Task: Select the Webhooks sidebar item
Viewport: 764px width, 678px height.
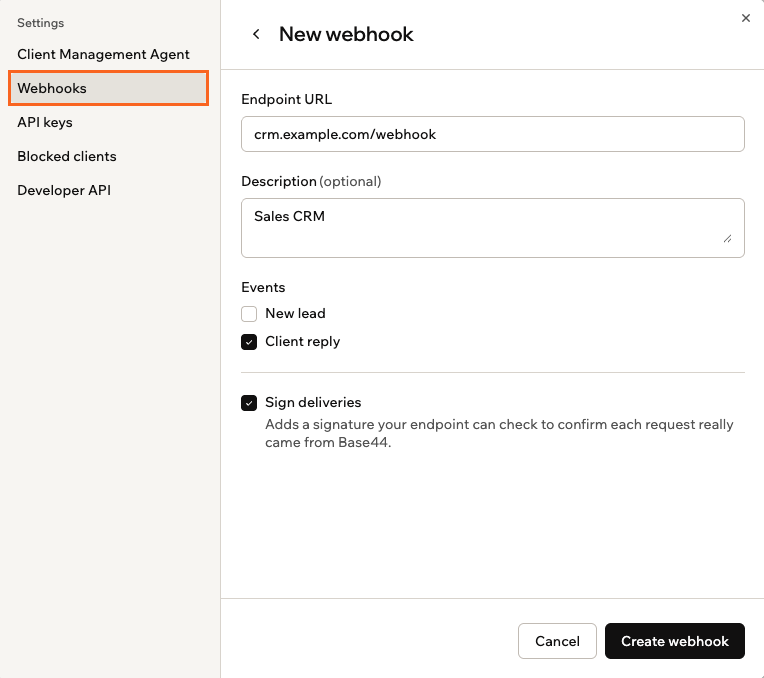Action: pyautogui.click(x=108, y=88)
